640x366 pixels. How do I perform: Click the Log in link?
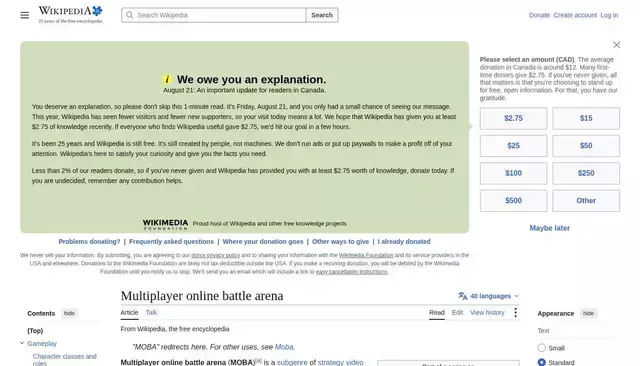[x=609, y=15]
